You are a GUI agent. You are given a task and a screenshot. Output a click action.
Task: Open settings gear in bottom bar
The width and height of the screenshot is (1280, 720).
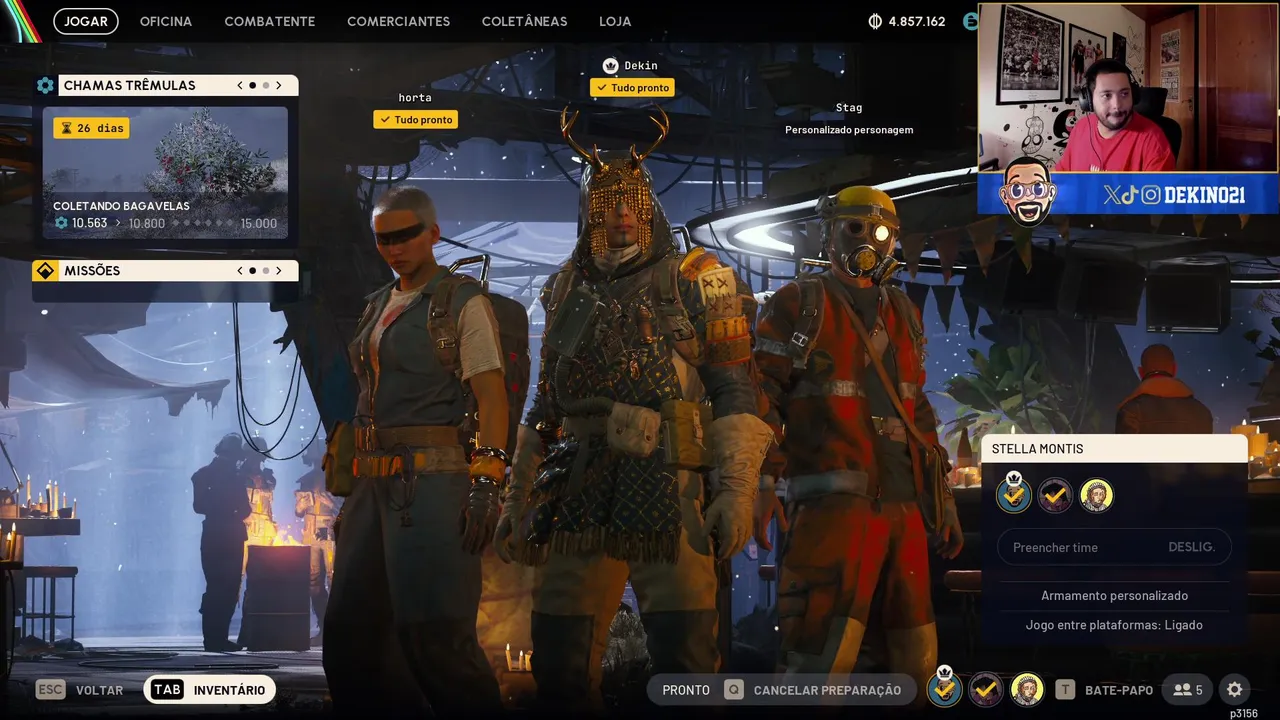(1235, 690)
